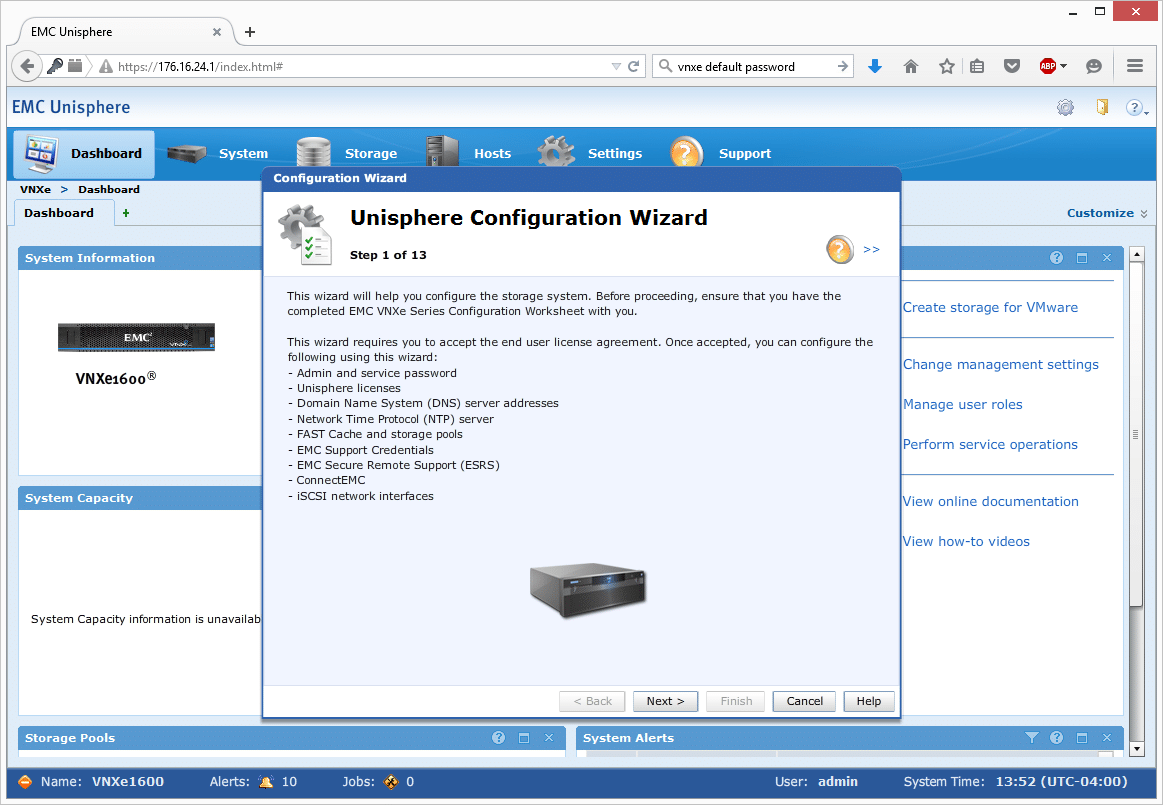Screen dimensions: 1163x805
Task: Click help icon on Storage Pools panel
Action: point(498,737)
